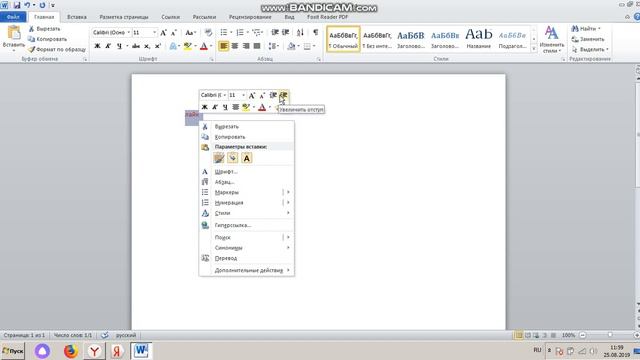The width and height of the screenshot is (640, 360).
Task: Open the Select (Выделить) dropdown
Action: [x=590, y=49]
